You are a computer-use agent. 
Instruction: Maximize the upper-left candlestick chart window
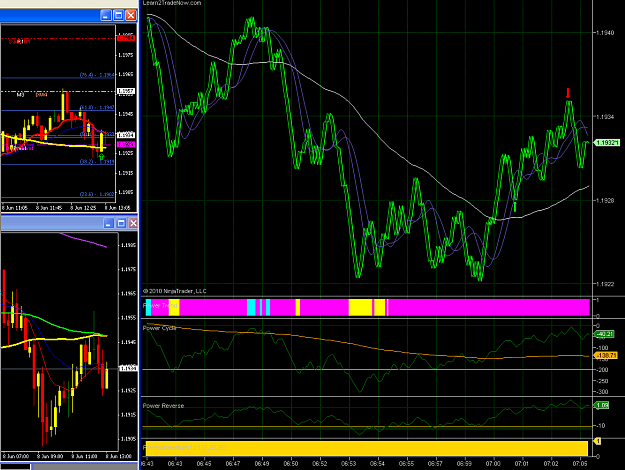[118, 15]
